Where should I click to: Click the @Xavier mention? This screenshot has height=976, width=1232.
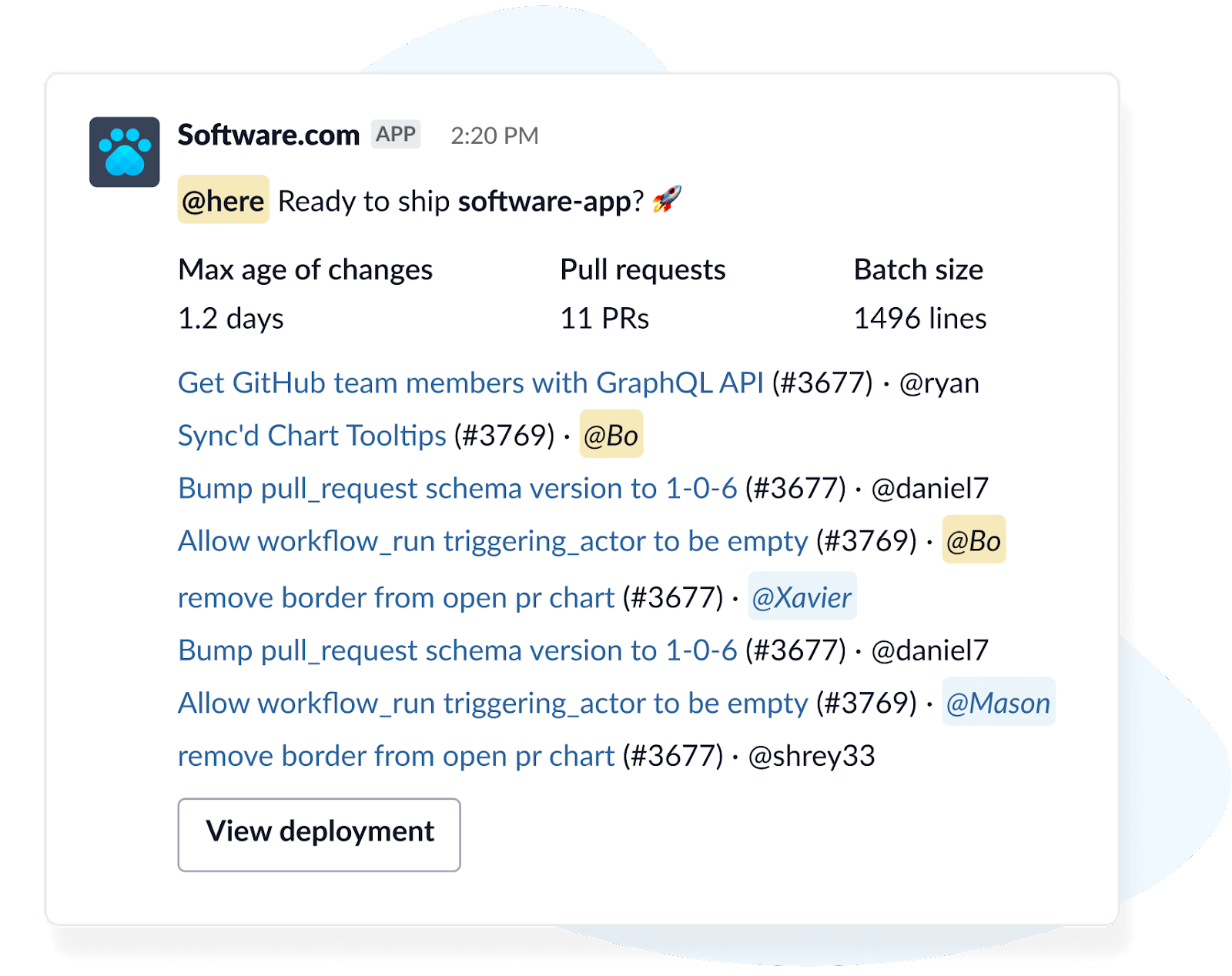click(802, 597)
